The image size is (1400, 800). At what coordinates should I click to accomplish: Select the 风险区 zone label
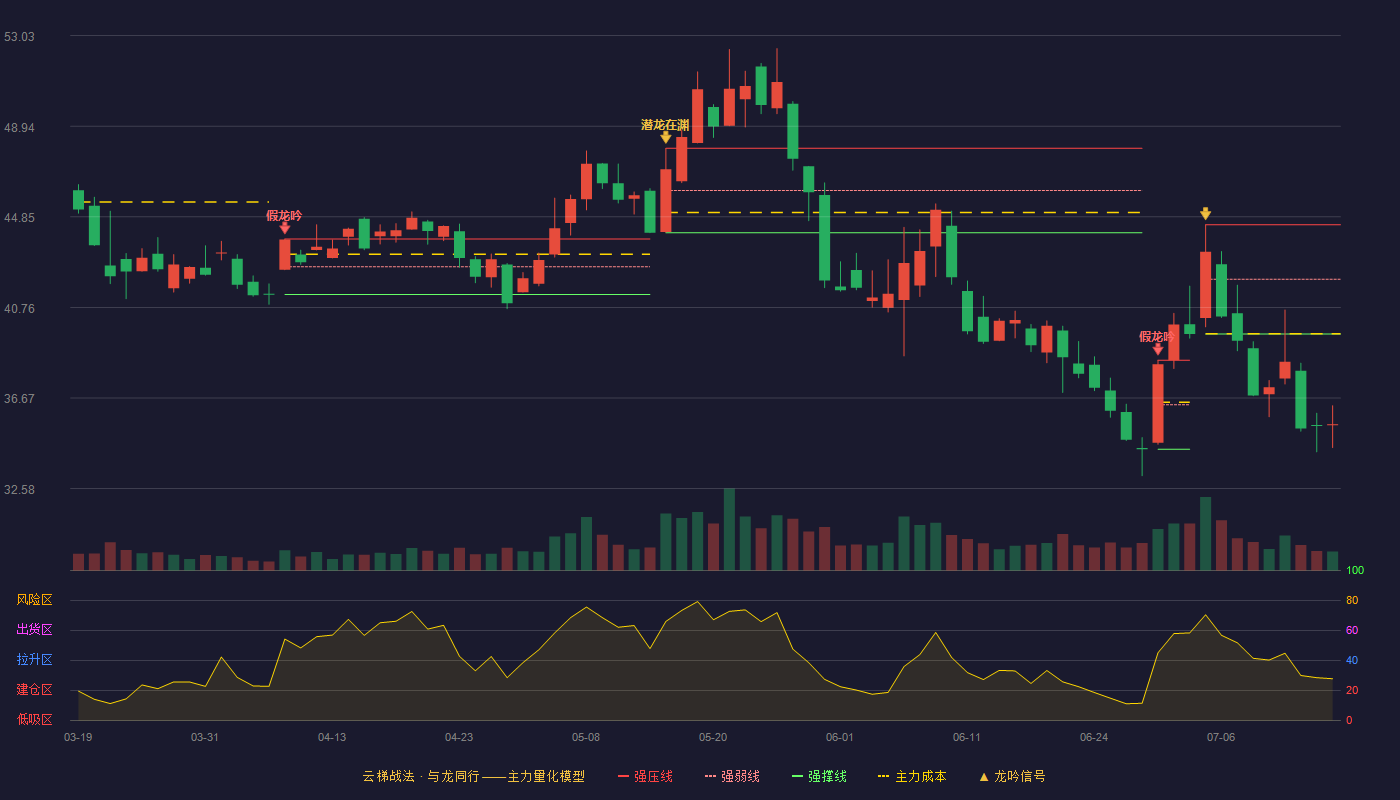click(x=34, y=600)
